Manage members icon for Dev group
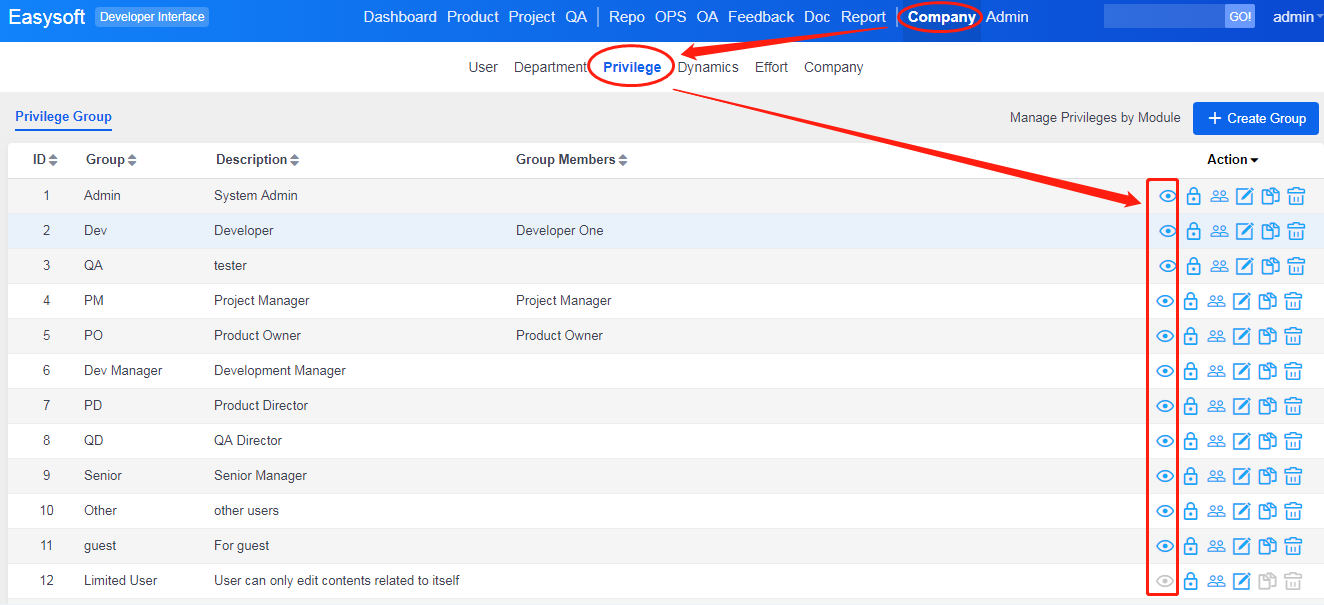This screenshot has width=1324, height=605. [1219, 231]
